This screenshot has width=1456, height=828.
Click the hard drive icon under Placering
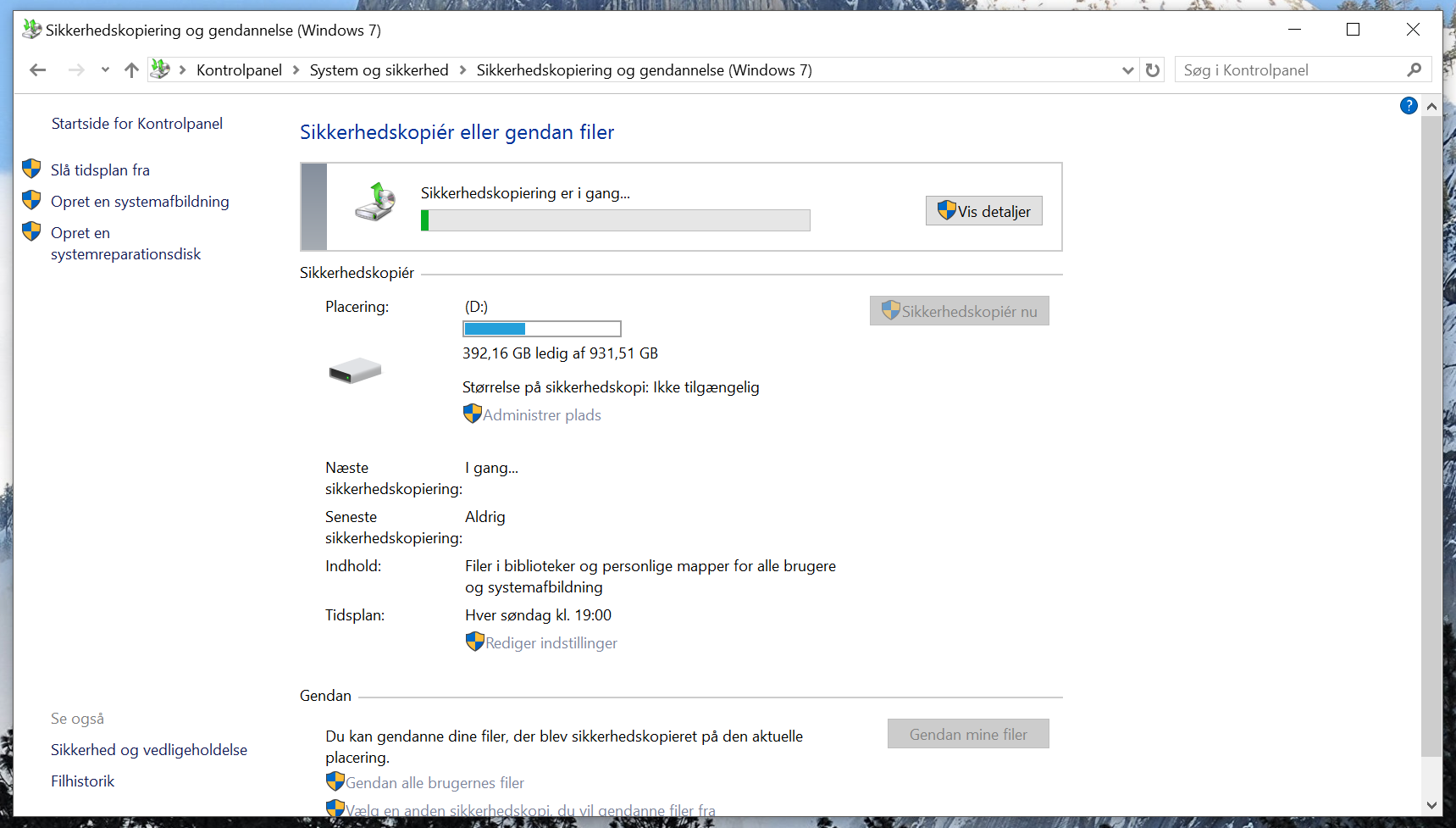355,370
